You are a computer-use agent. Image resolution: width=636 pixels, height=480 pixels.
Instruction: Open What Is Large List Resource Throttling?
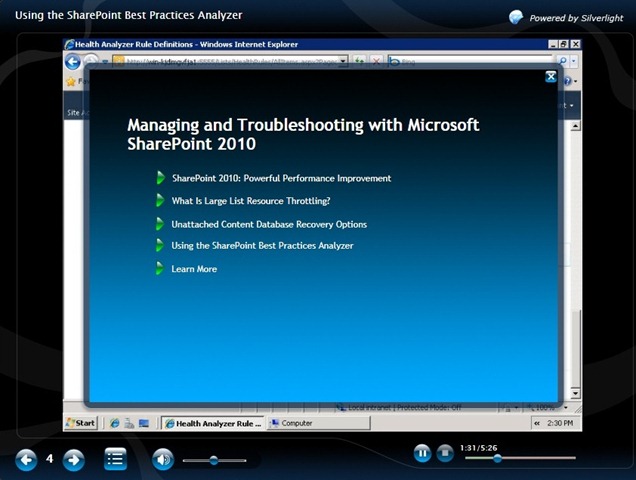tap(251, 201)
